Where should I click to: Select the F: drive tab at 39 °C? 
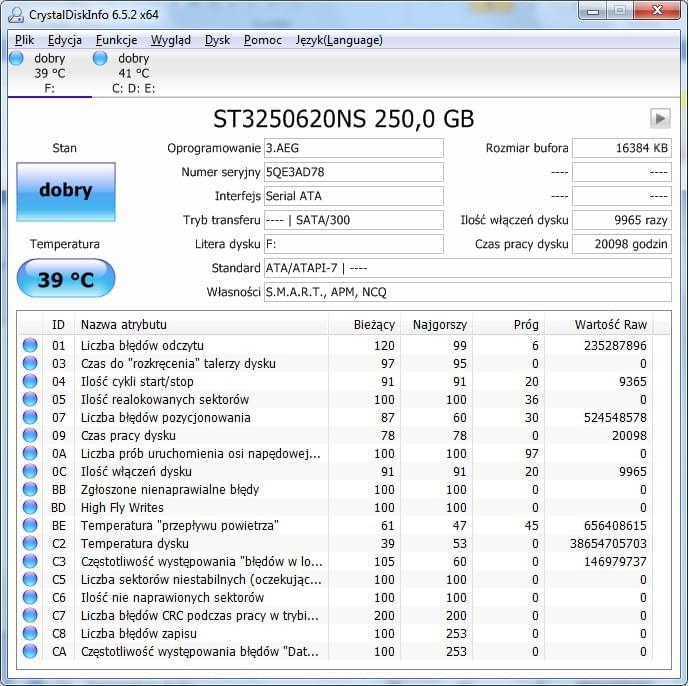pos(49,73)
